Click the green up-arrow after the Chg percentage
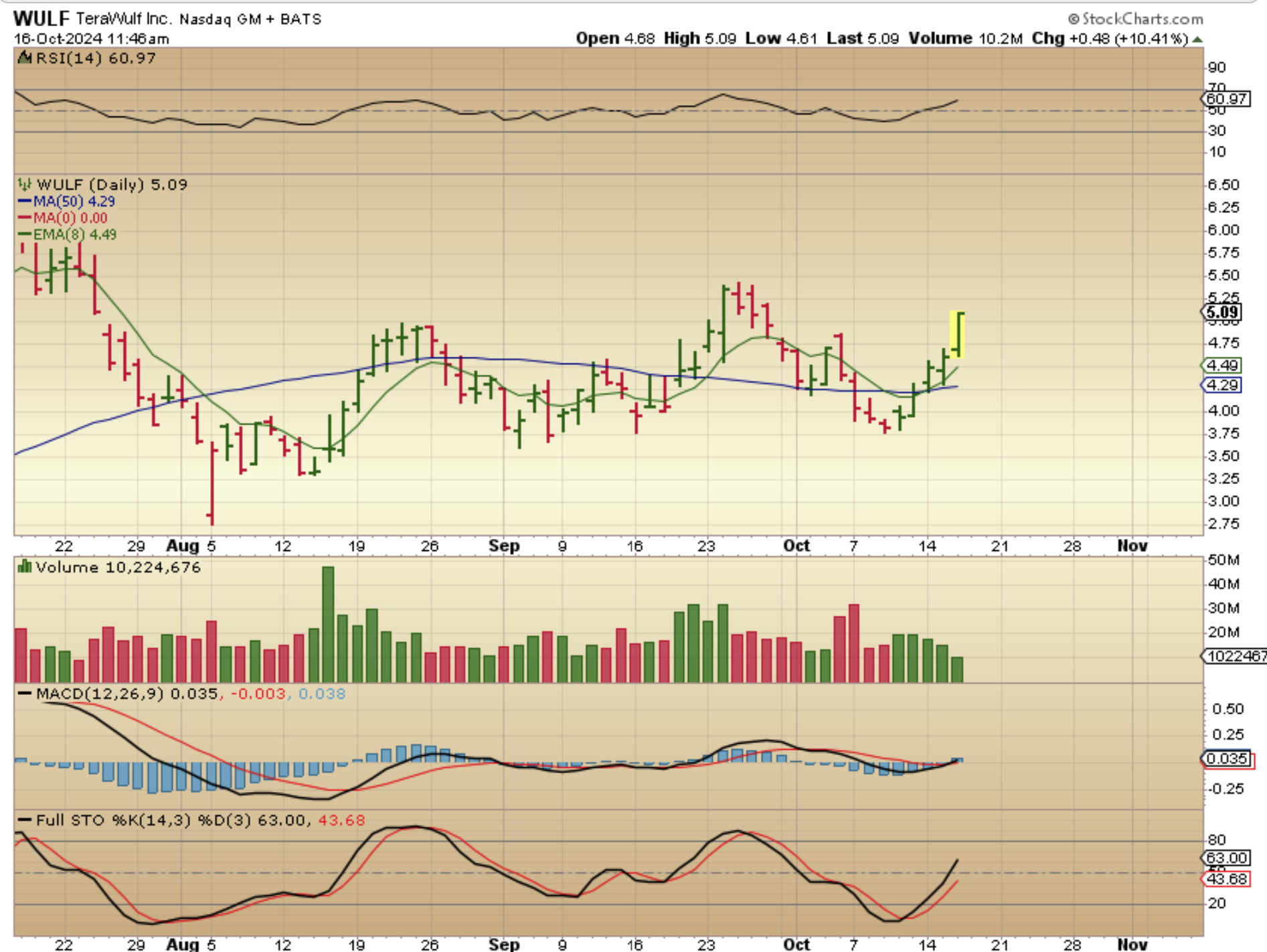 point(1197,39)
